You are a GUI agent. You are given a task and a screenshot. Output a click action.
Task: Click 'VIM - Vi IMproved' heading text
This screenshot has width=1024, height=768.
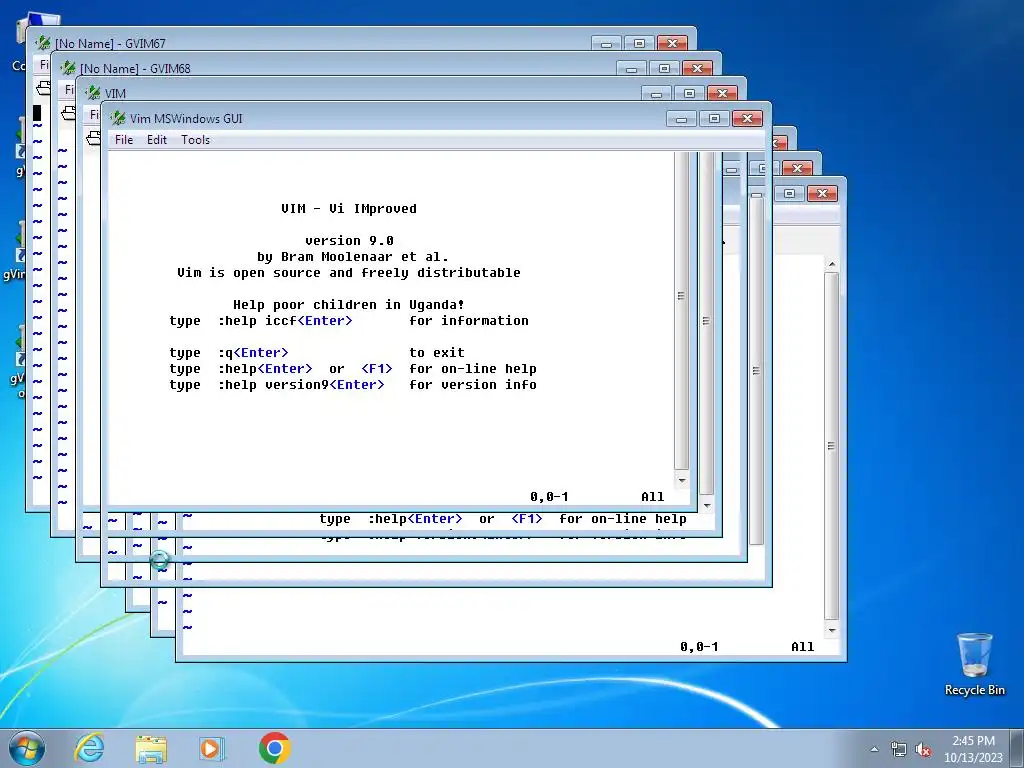pos(349,208)
